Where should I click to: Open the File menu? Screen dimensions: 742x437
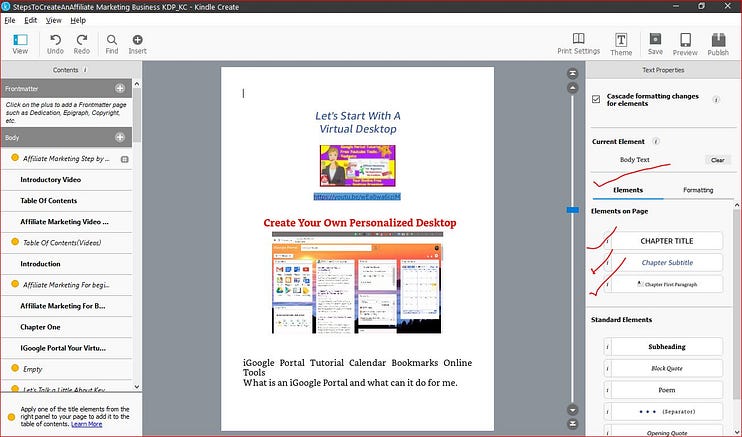pos(9,20)
